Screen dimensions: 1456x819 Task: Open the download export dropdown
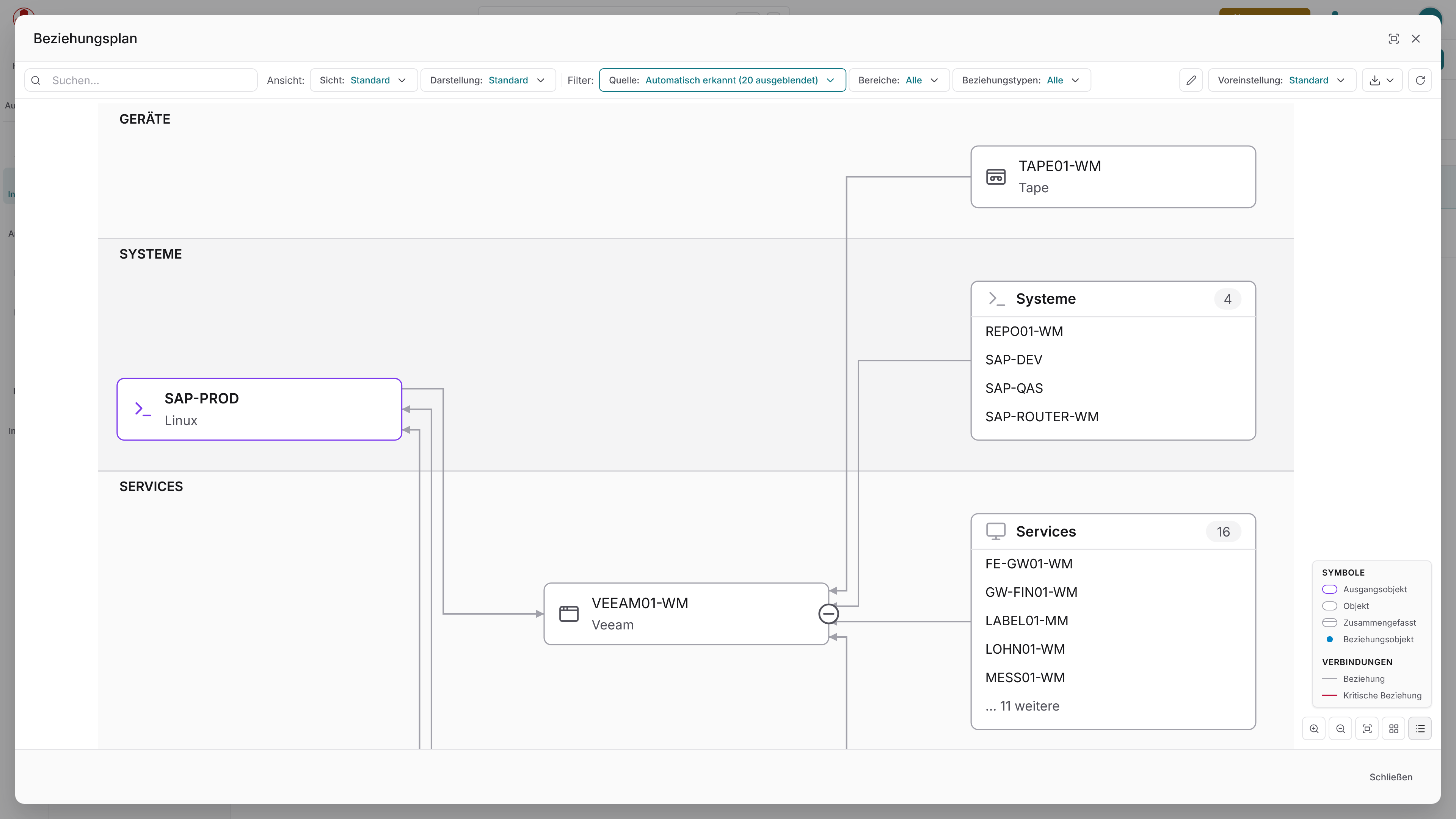pyautogui.click(x=1382, y=80)
